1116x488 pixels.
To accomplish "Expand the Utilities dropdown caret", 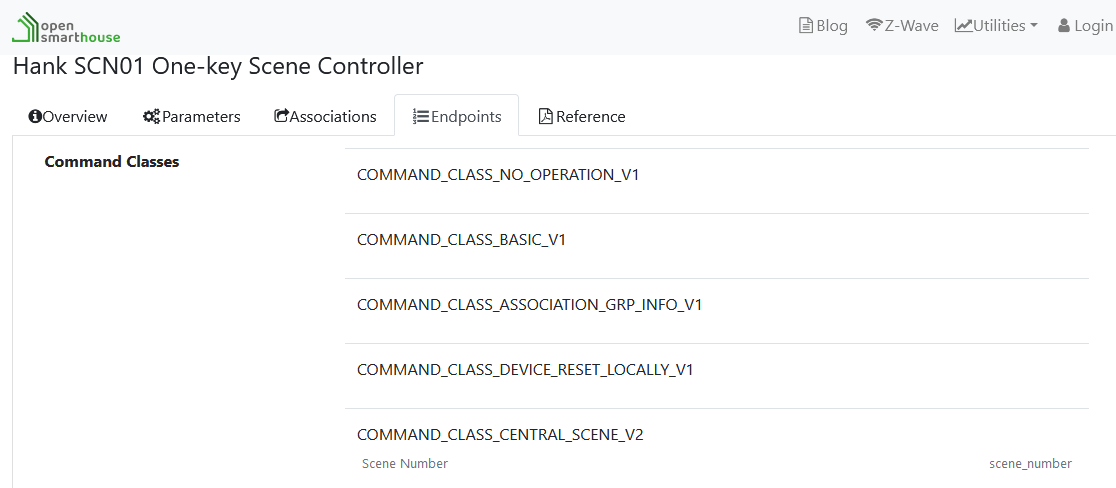I will click(x=1034, y=26).
